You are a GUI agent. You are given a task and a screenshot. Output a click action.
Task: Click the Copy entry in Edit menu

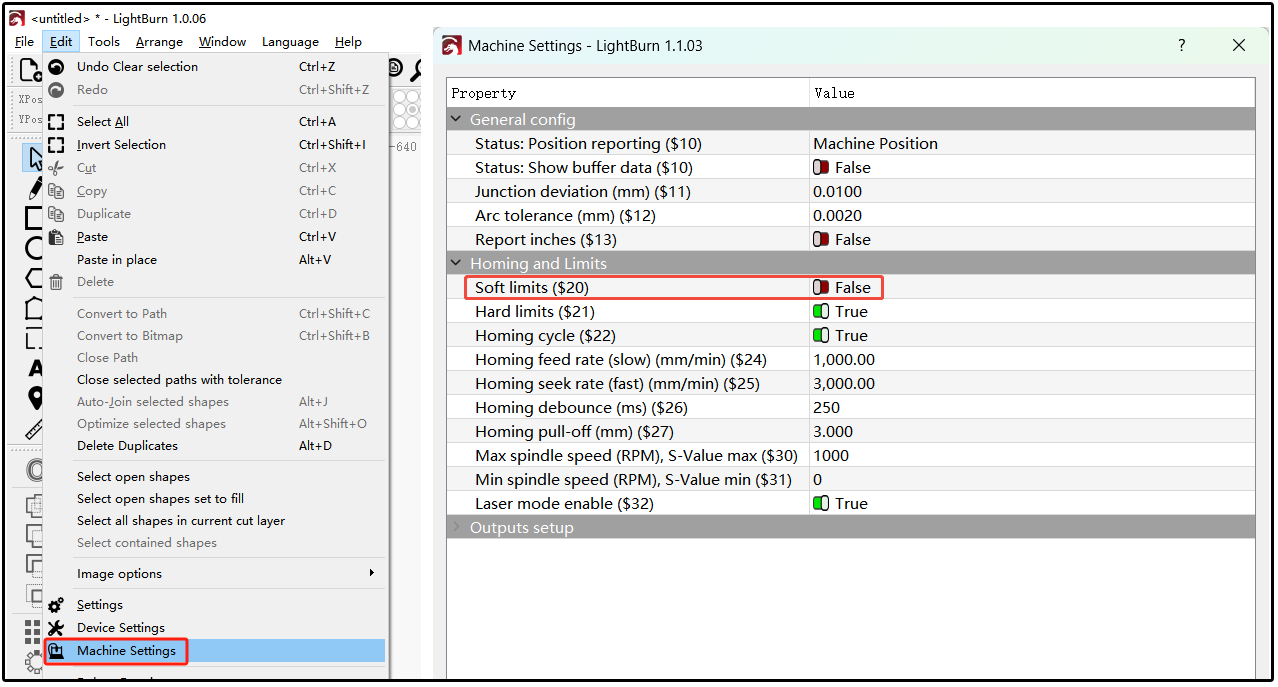click(x=214, y=191)
